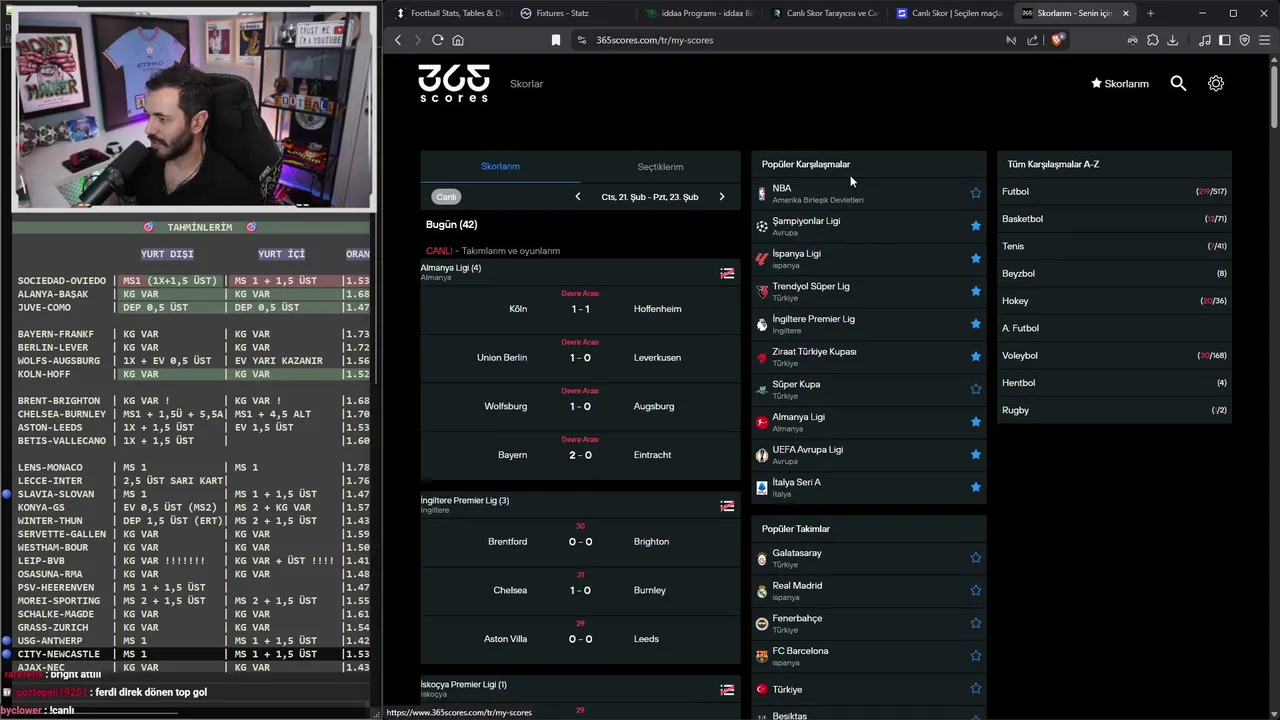Open the Football Stats, Tables browser tab
The width and height of the screenshot is (1280, 720).
pyautogui.click(x=448, y=13)
